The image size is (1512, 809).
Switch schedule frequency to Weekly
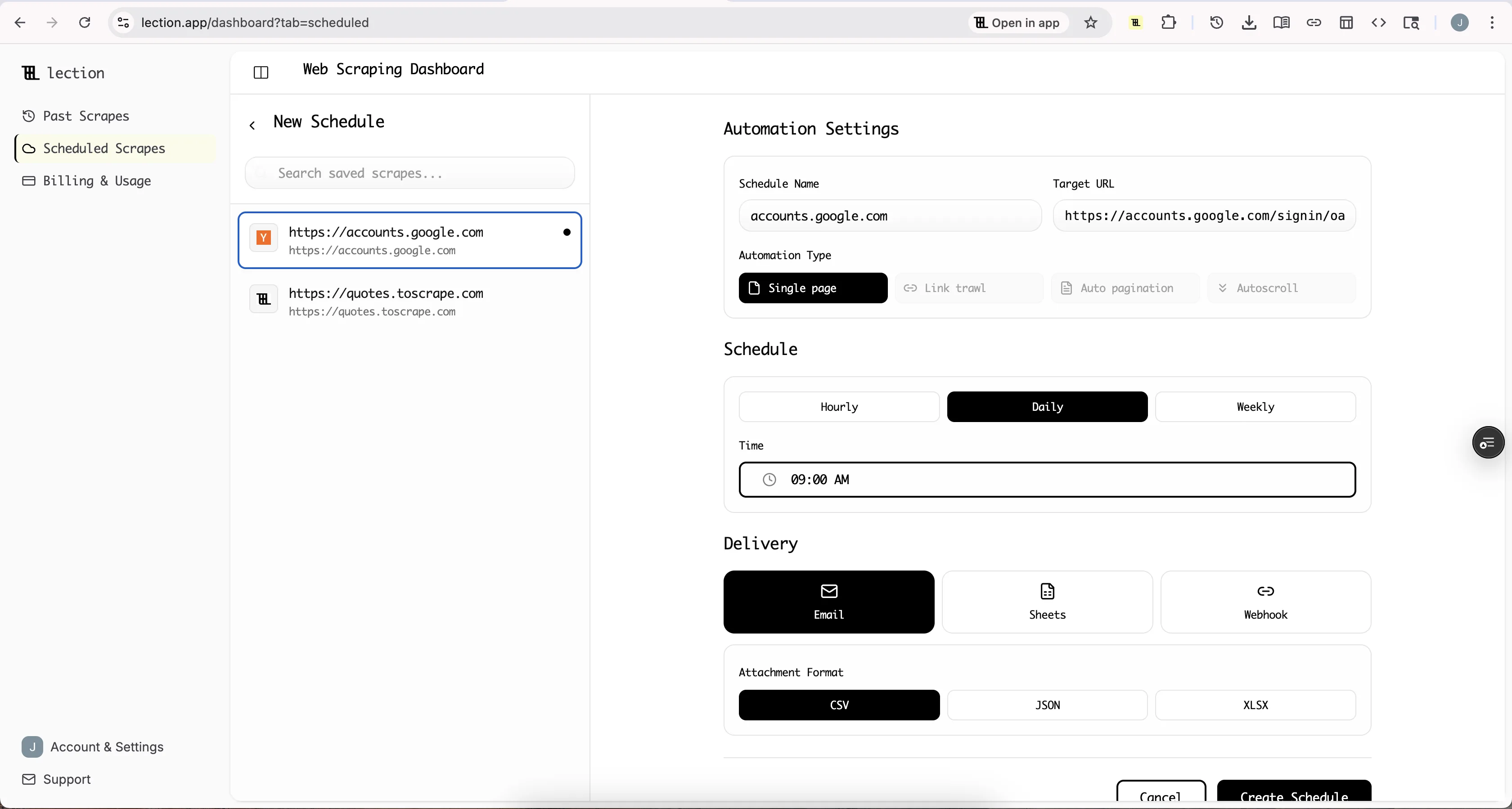click(x=1255, y=406)
